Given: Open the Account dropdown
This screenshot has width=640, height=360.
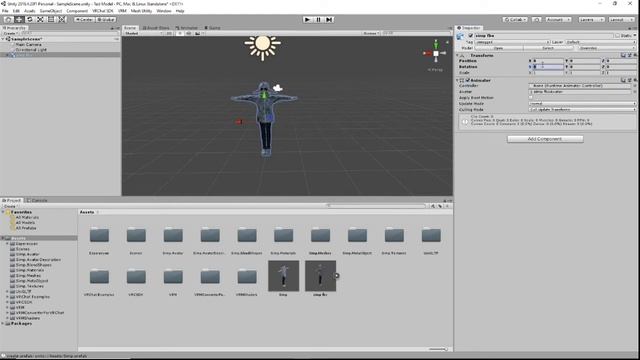Looking at the screenshot, I should coord(558,20).
